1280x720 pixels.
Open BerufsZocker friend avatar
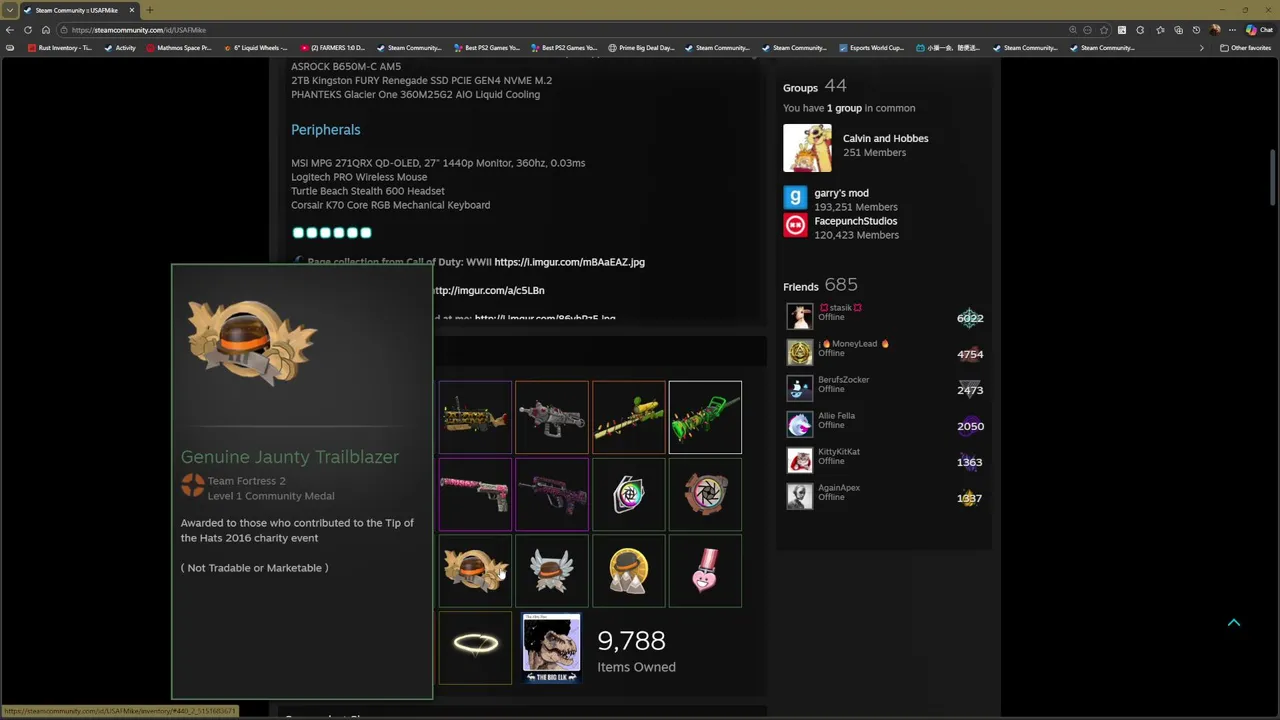coord(799,389)
